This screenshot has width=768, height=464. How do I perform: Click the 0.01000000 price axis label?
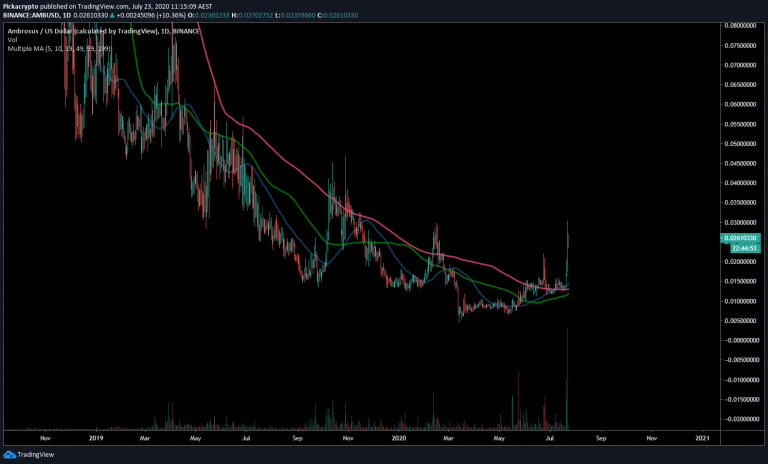coord(741,301)
